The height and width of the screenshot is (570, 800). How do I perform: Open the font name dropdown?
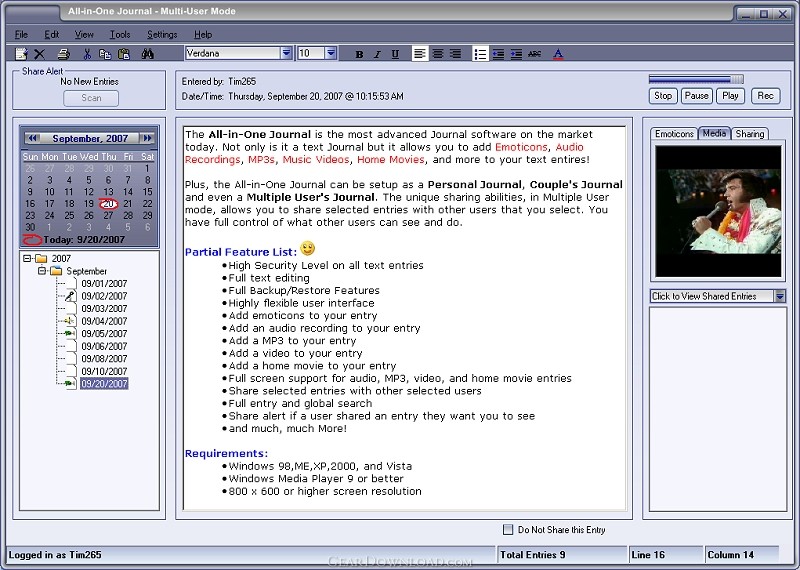286,53
